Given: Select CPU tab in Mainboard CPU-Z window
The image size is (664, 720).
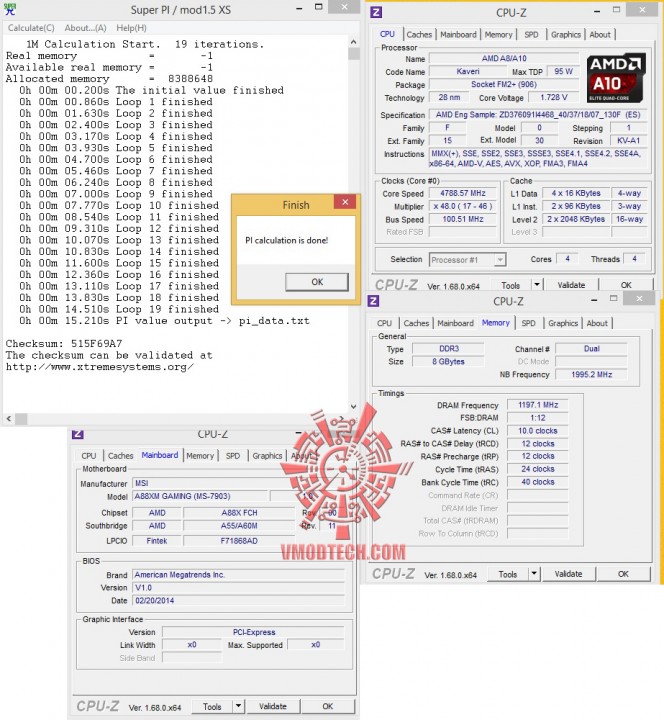Looking at the screenshot, I should tap(89, 456).
